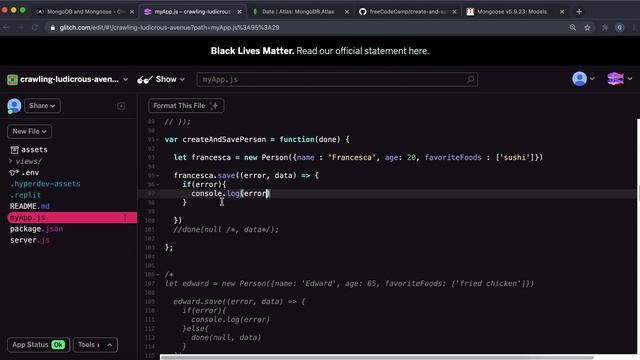Click the myApp.js file search field
The image size is (640, 360).
pos(337,79)
